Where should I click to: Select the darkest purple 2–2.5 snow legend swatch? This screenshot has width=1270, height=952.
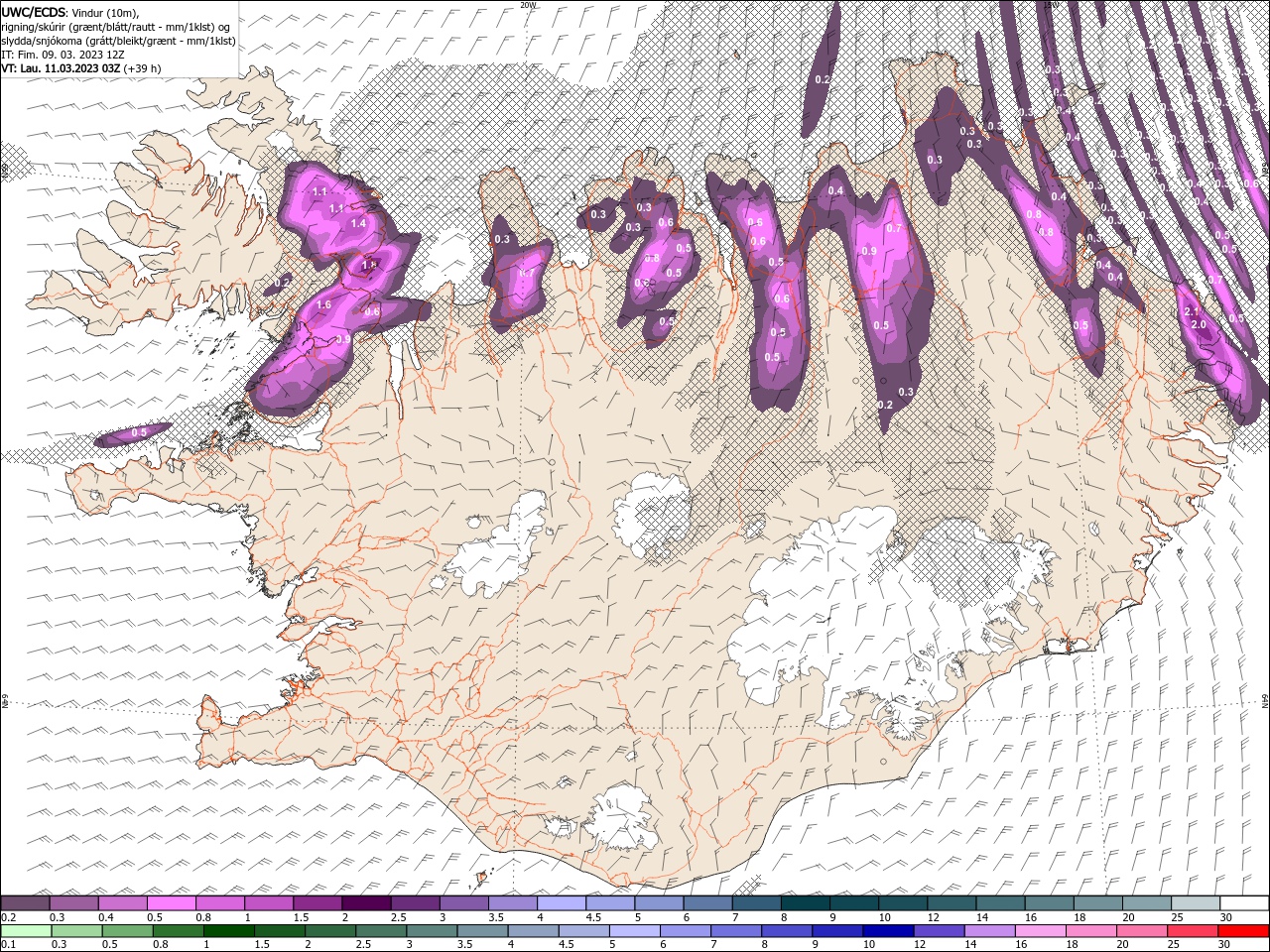(367, 903)
